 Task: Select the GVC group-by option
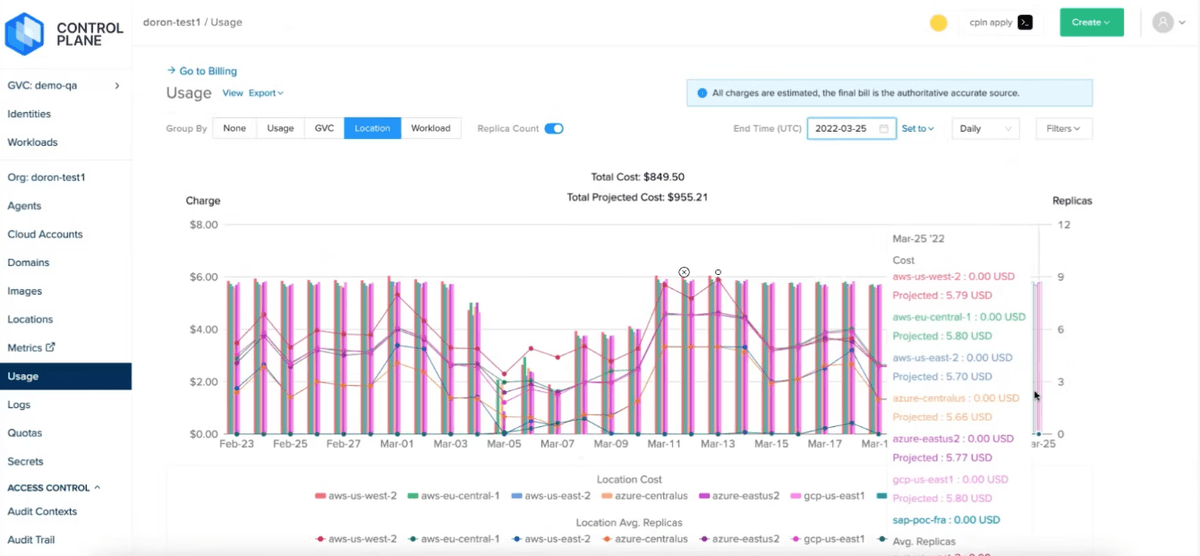[324, 128]
